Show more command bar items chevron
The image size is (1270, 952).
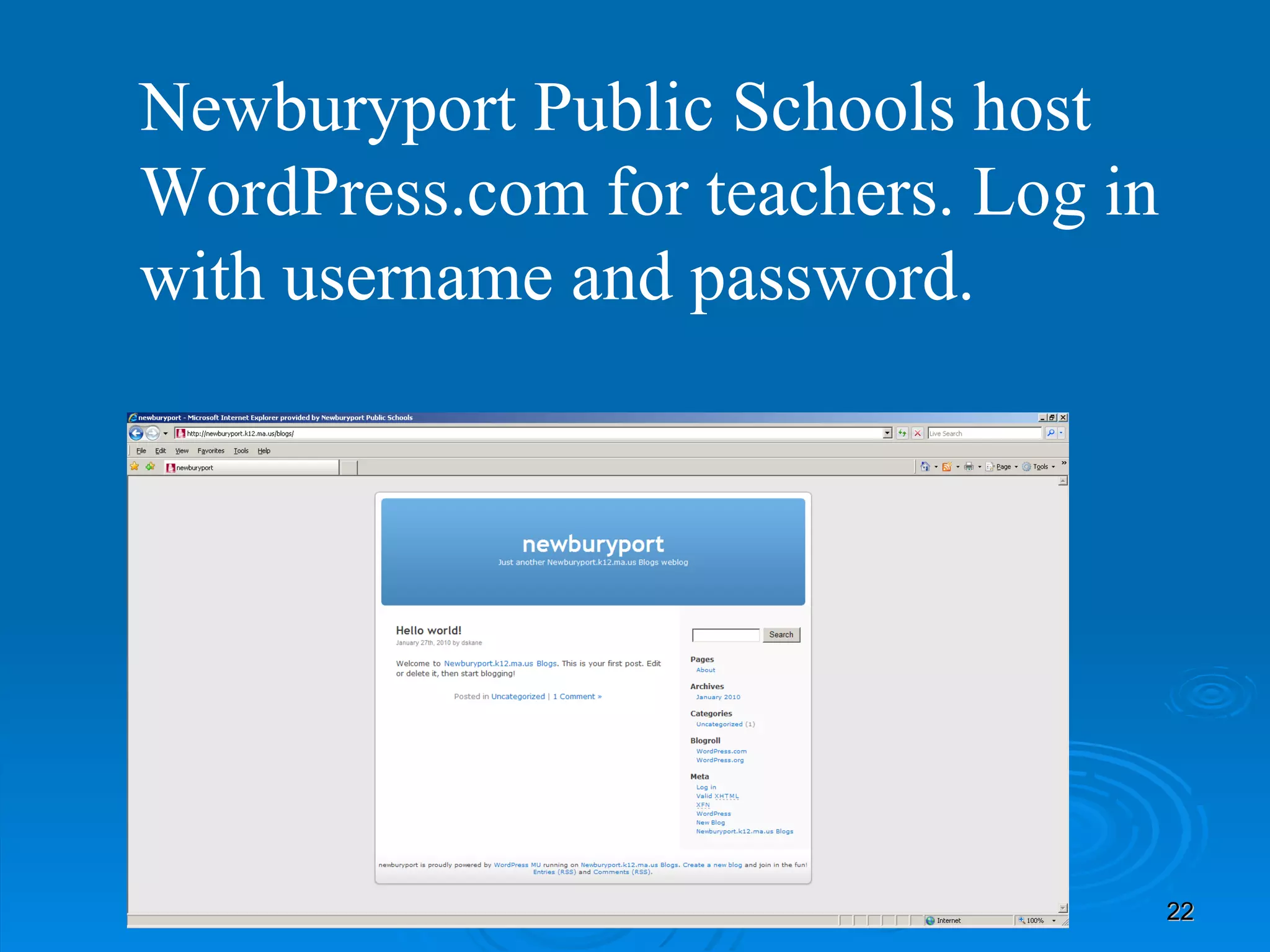[x=1064, y=463]
